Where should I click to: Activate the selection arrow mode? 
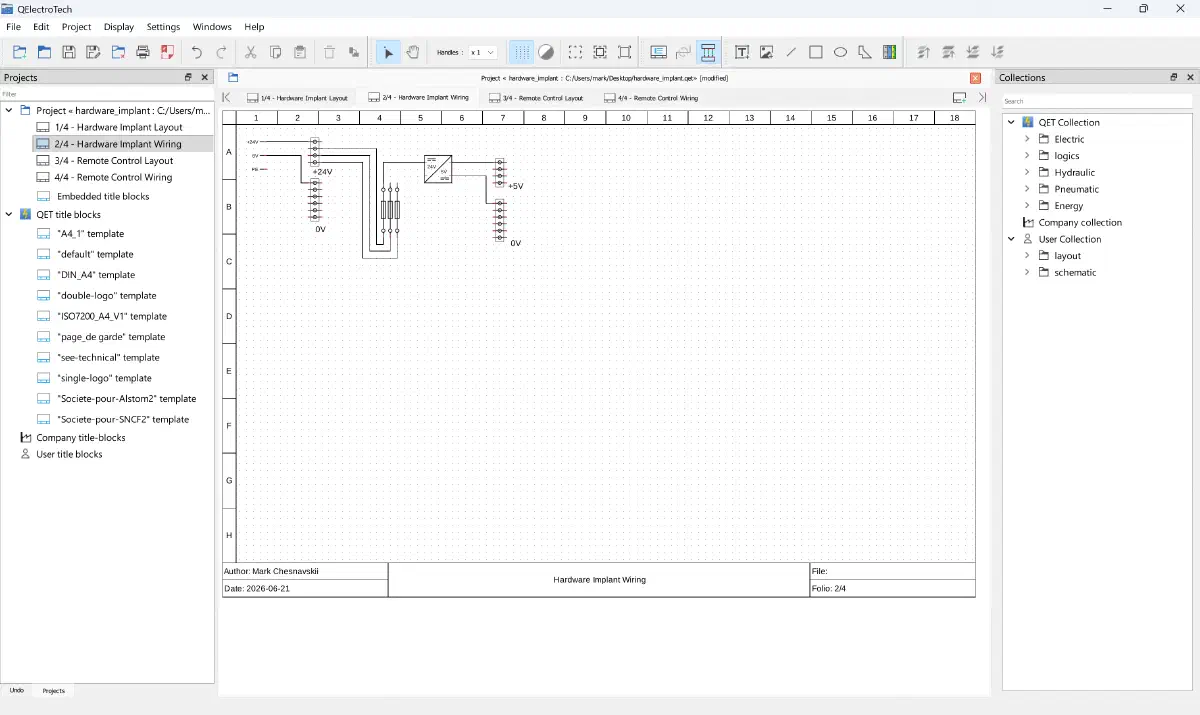tap(388, 52)
